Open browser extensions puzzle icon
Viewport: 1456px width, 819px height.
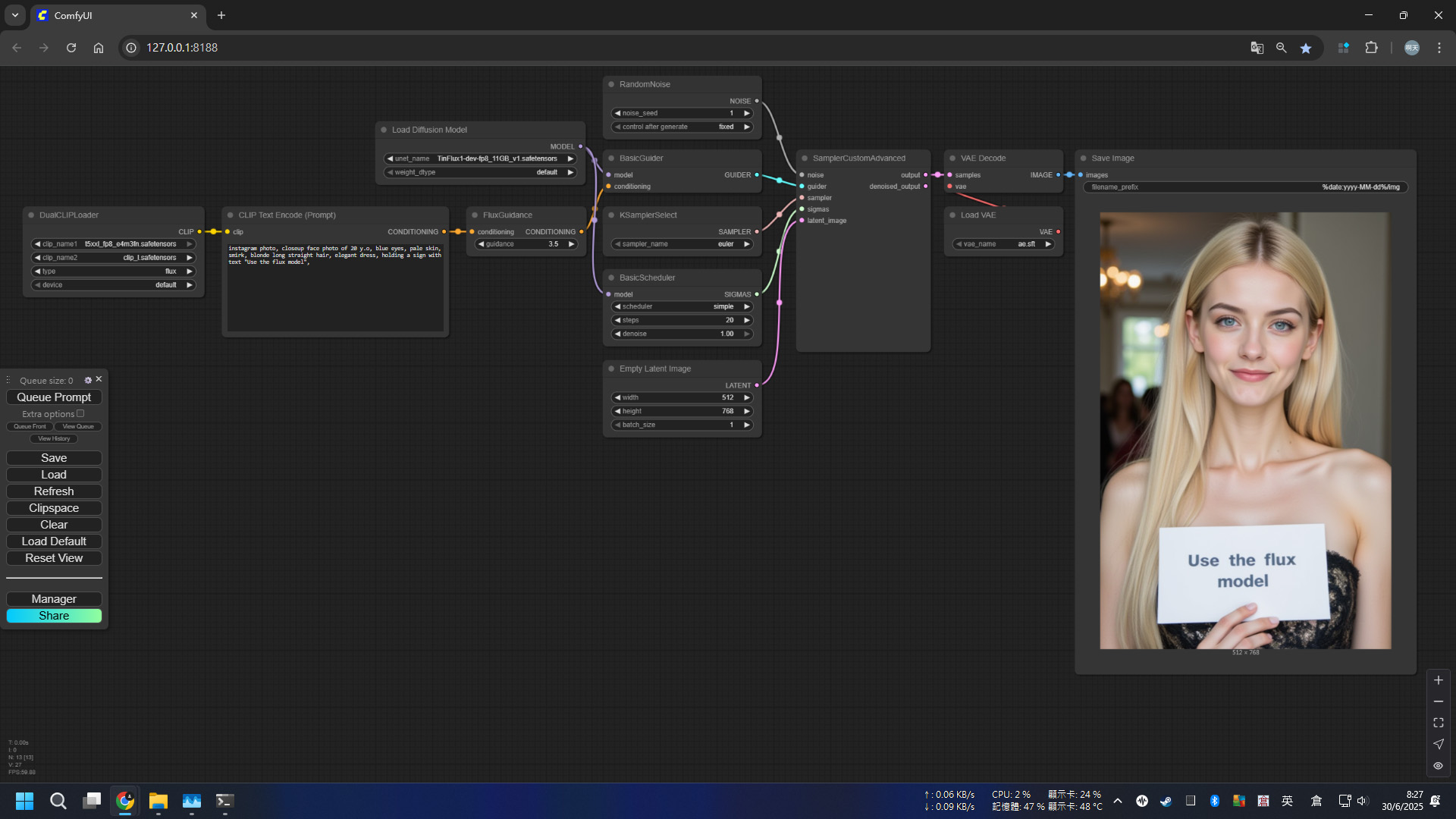coord(1371,48)
